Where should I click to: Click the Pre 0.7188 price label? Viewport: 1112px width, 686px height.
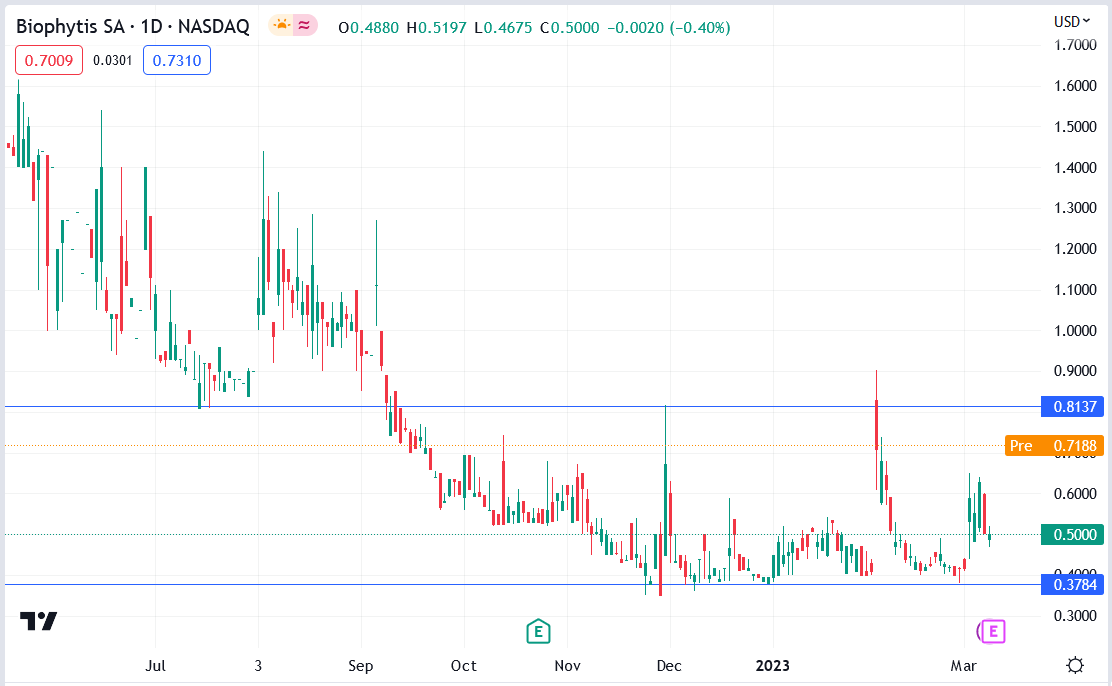(1055, 446)
